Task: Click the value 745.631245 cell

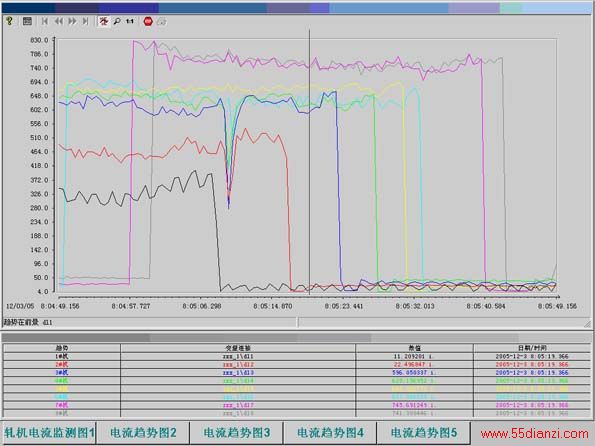Action: pyautogui.click(x=414, y=405)
